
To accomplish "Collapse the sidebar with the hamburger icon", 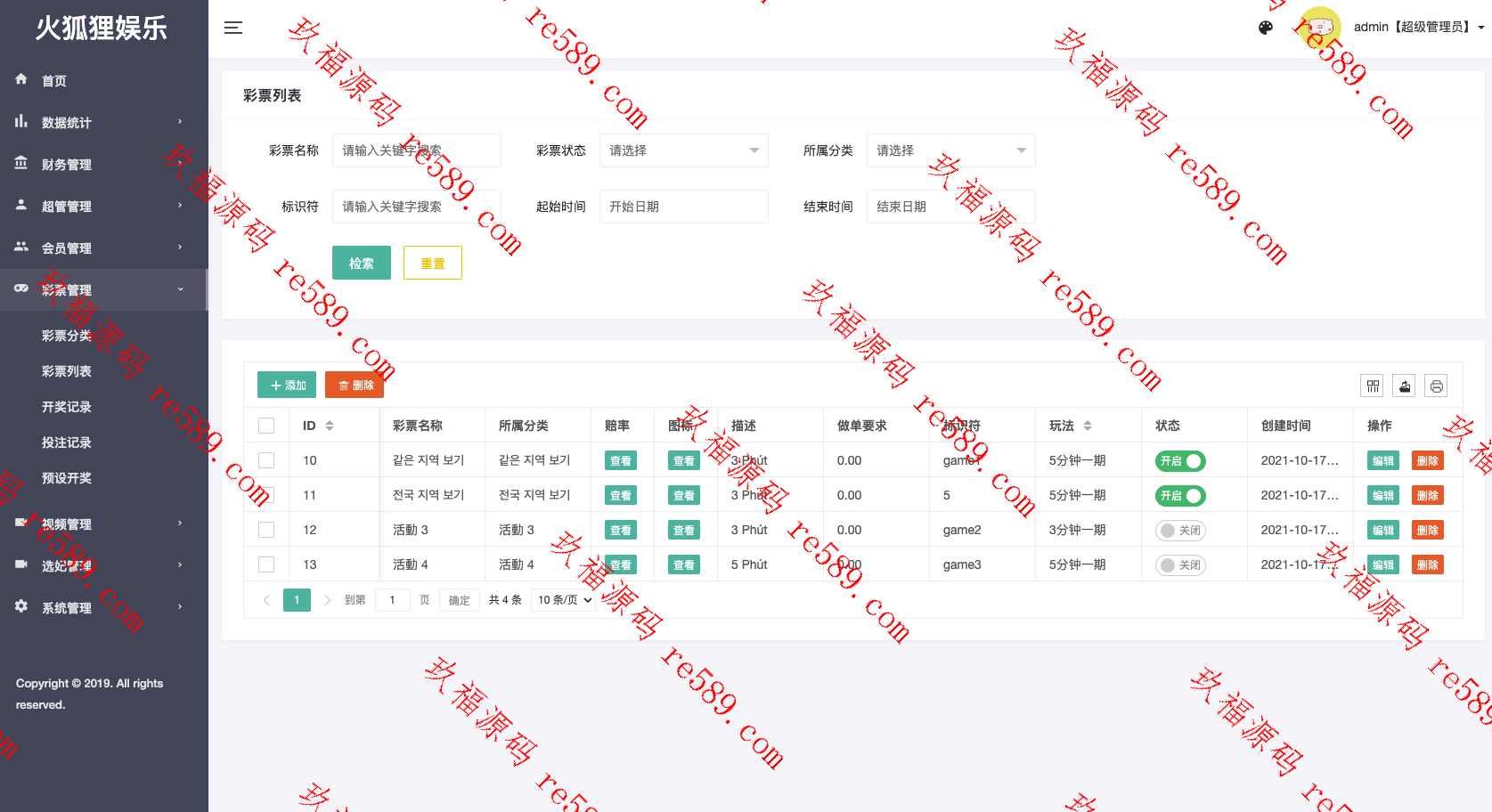I will pos(233,28).
